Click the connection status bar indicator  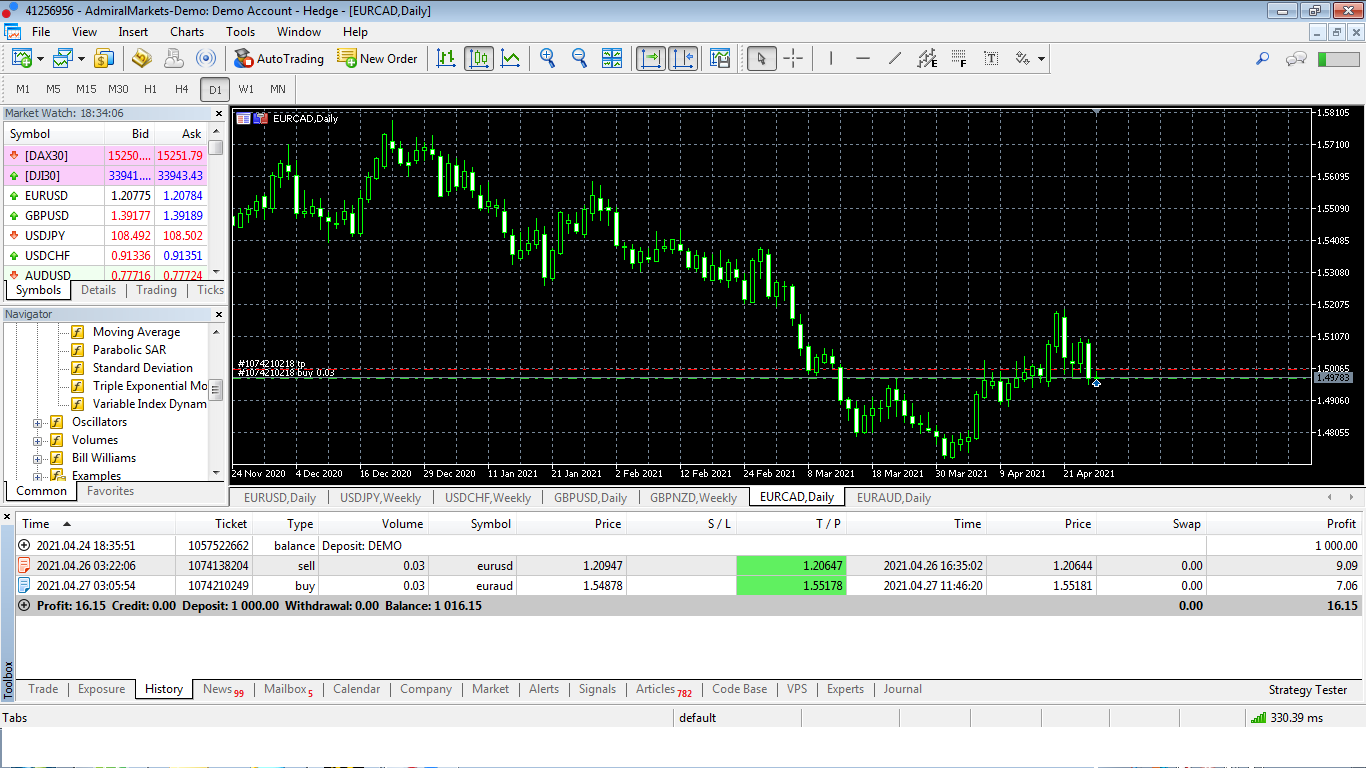[x=1286, y=717]
